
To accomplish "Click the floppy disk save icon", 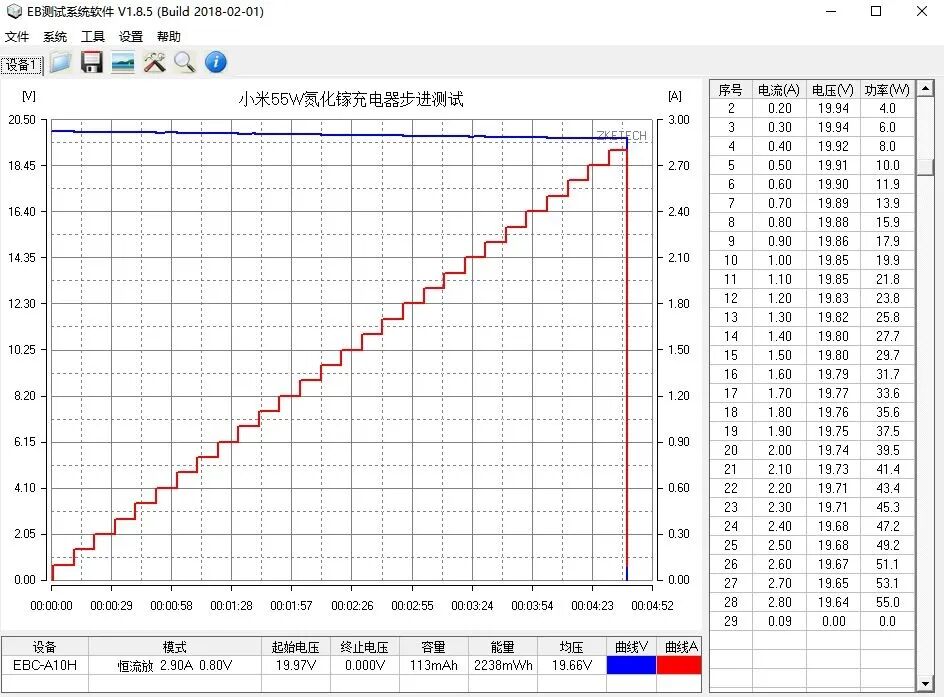I will (92, 62).
